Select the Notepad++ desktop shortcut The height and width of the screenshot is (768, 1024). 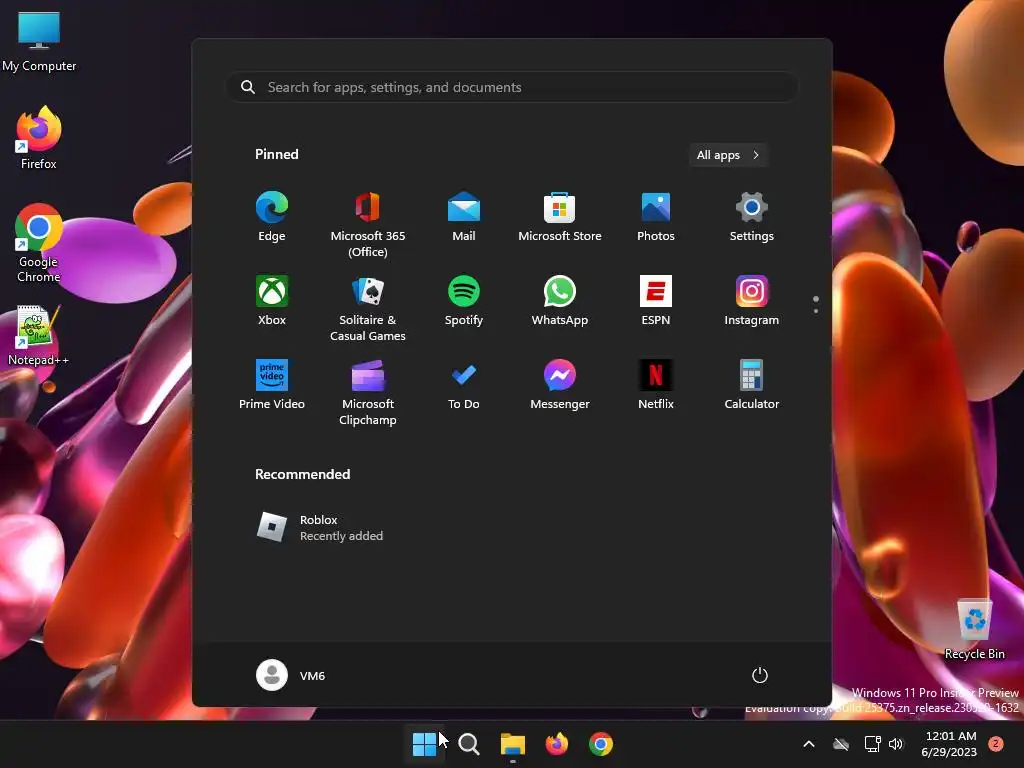tap(39, 335)
